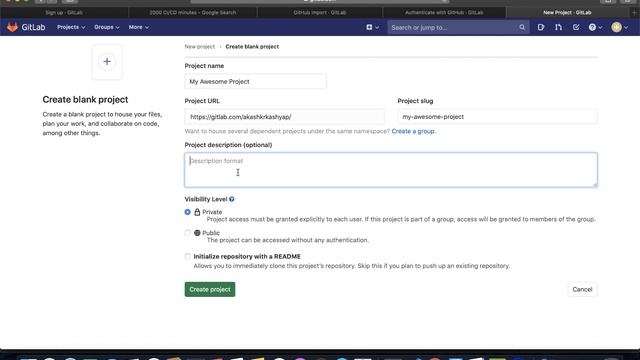The image size is (640, 360).
Task: Open the Help question mark menu
Action: [x=595, y=27]
